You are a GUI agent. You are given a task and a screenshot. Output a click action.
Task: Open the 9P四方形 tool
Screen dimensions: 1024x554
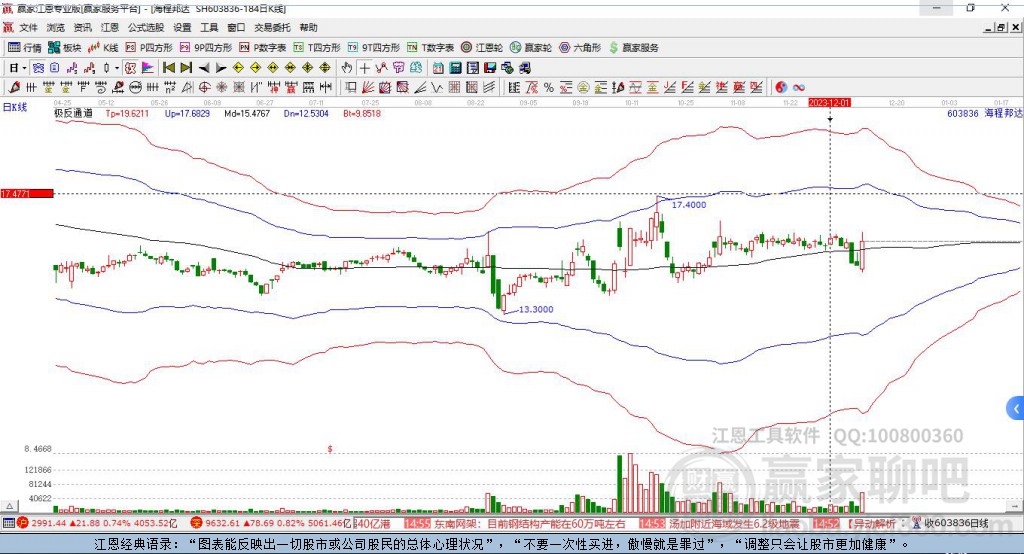[206, 48]
